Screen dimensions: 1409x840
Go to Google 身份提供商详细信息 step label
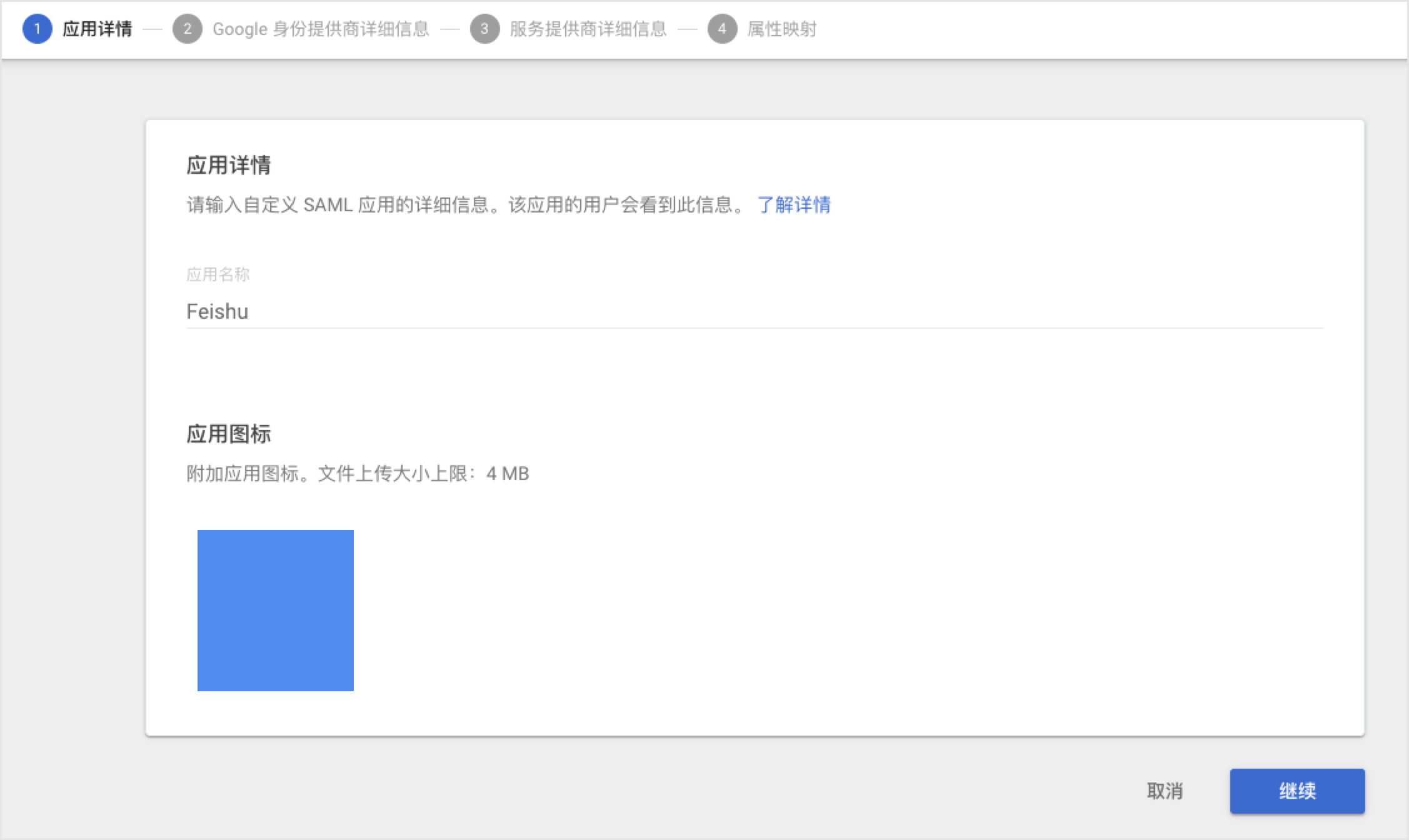click(321, 29)
